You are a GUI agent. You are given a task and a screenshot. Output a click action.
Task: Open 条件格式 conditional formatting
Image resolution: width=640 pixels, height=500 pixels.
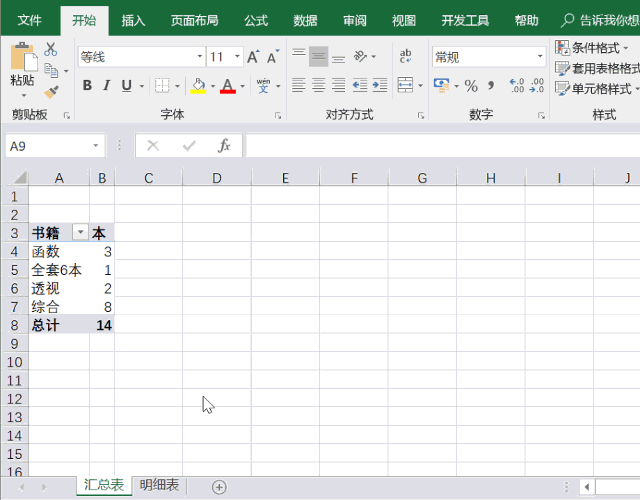[x=592, y=48]
